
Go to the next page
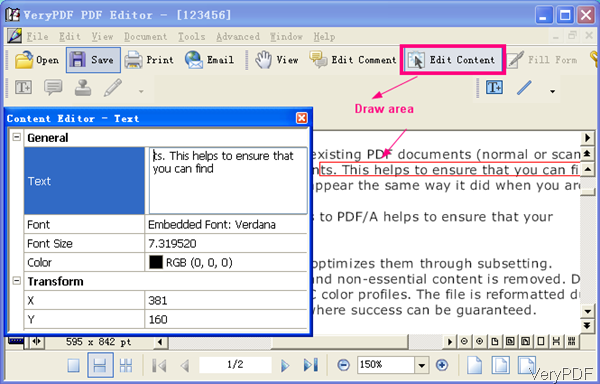tap(285, 365)
